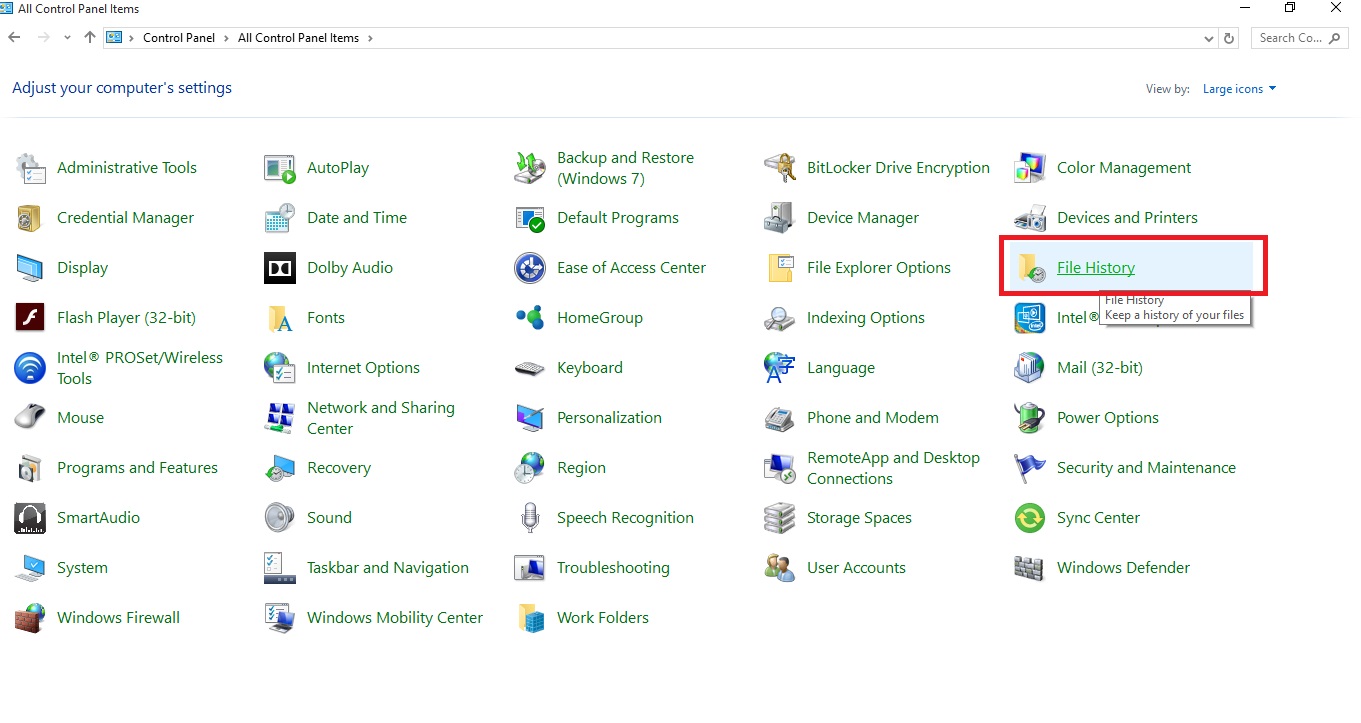Expand chevron after All Control Panel Items
The image size is (1361, 723).
[x=370, y=38]
